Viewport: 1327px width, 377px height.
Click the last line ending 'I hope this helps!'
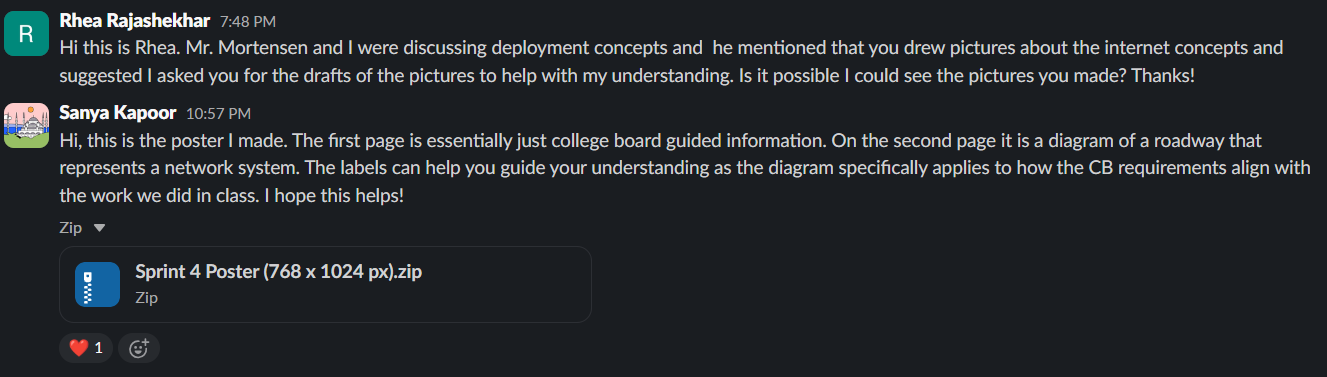point(232,195)
